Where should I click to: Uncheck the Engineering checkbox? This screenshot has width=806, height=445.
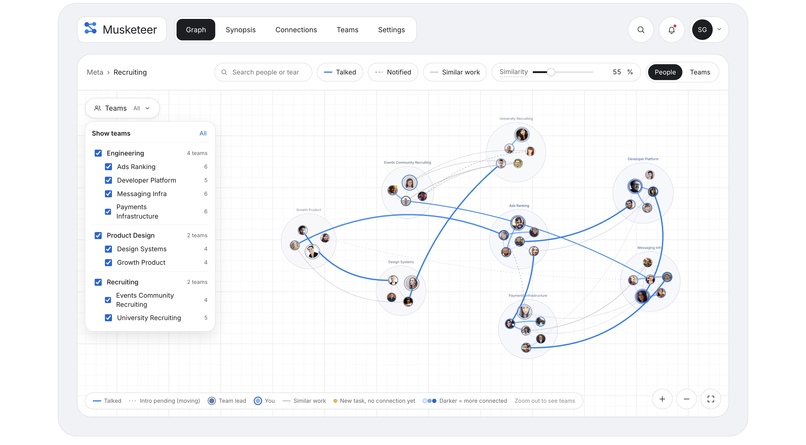[98, 153]
